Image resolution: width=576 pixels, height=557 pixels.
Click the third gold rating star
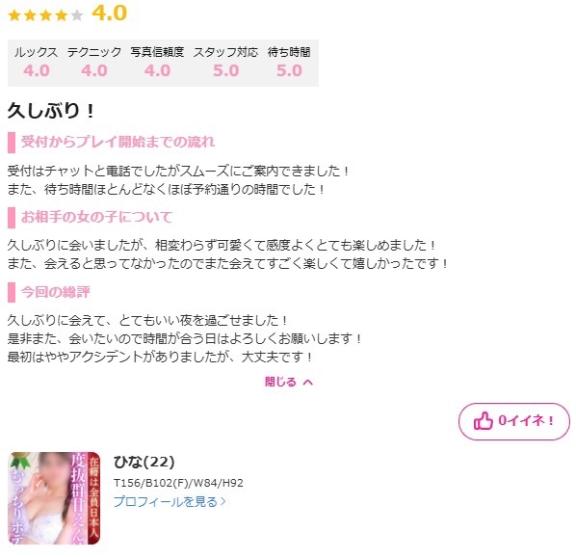46,15
